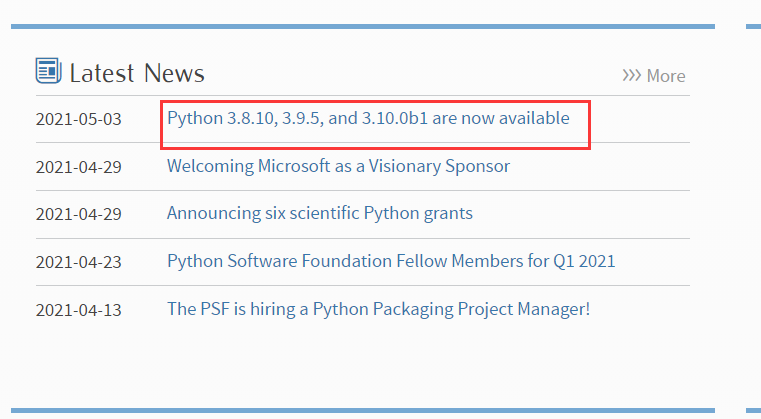This screenshot has height=419, width=761.
Task: Open Announcing six scientific Python grants article
Action: [319, 214]
